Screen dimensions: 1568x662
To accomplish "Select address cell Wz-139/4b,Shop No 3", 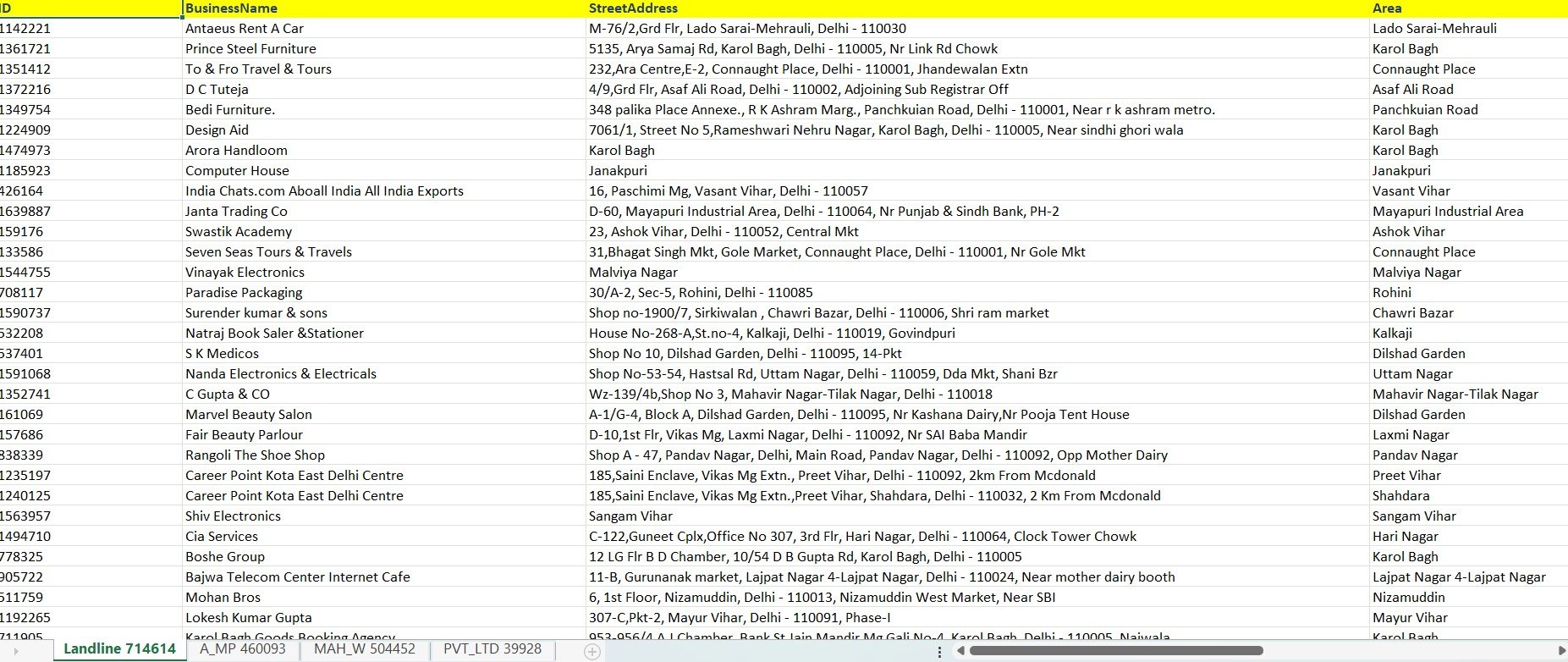I will 977,394.
